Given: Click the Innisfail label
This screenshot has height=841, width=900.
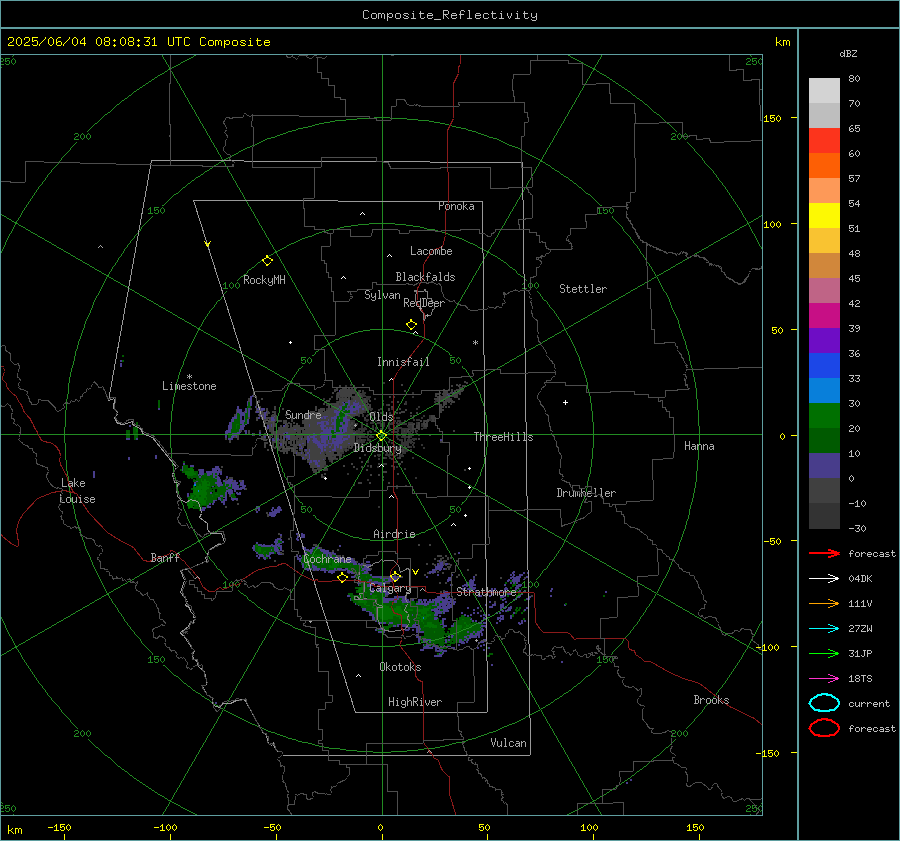Looking at the screenshot, I should [403, 362].
